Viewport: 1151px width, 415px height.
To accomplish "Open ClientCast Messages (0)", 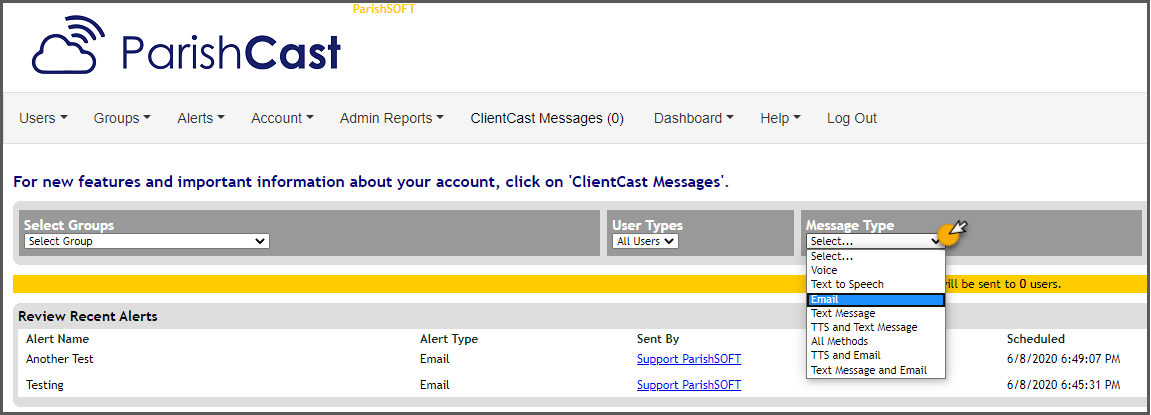I will tap(547, 118).
